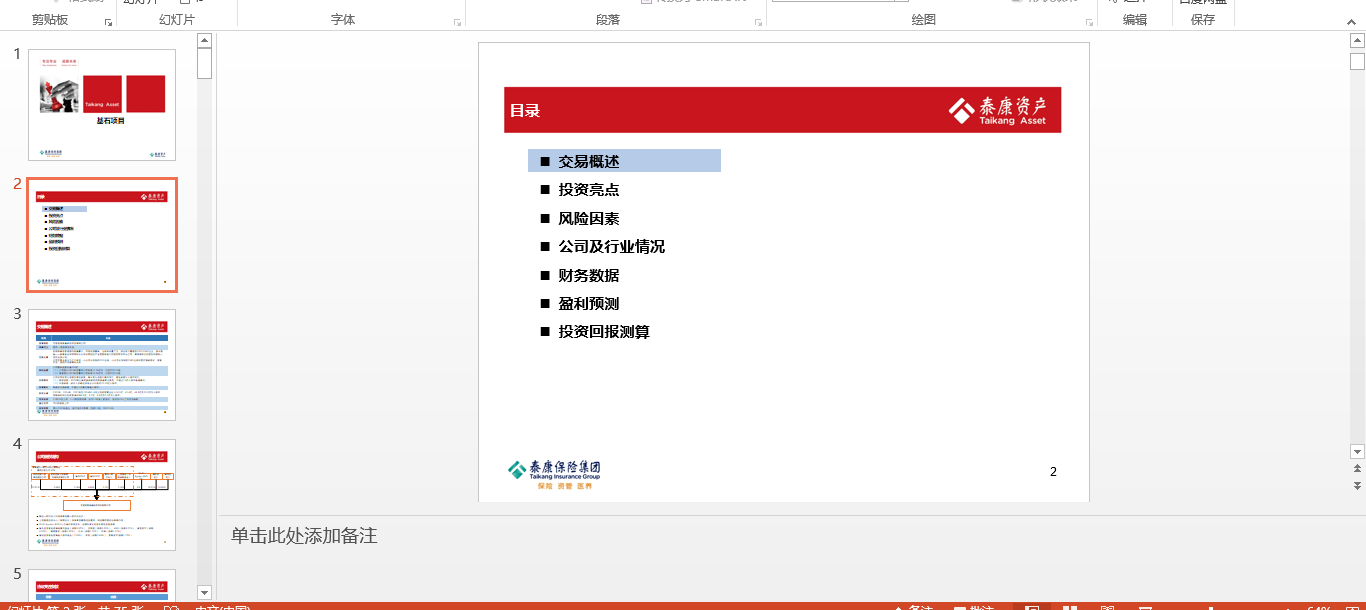Viewport: 1366px width, 610px height.
Task: Click the notes field 单击此处添加备注
Action: point(304,536)
